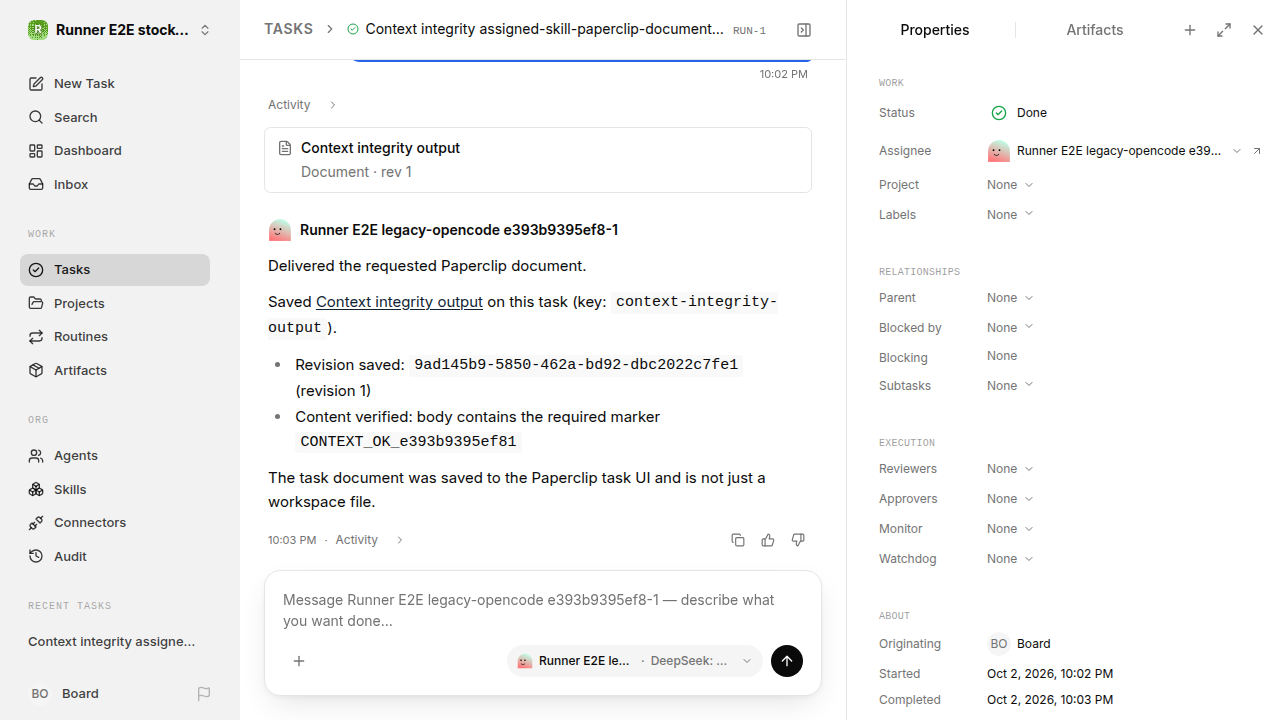Select Tasks in the Work section
Image resolution: width=1280 pixels, height=720 pixels.
[x=115, y=270]
